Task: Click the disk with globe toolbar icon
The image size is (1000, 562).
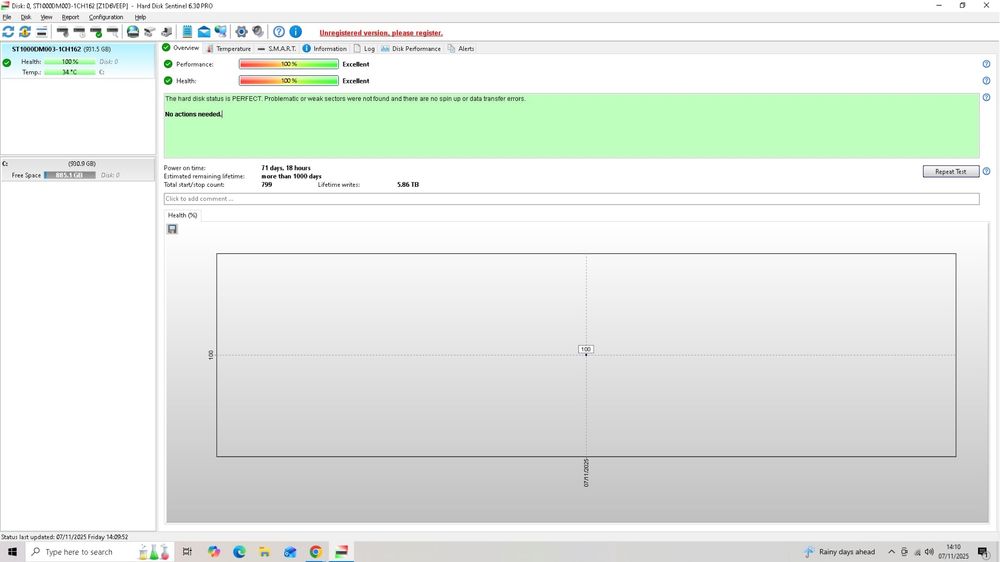Action: tap(133, 31)
